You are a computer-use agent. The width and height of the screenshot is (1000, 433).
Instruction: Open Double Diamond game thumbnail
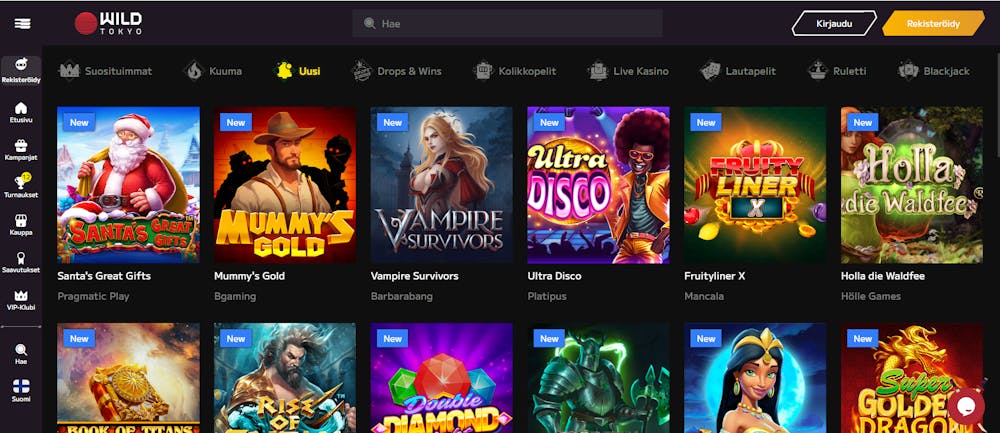click(x=441, y=378)
